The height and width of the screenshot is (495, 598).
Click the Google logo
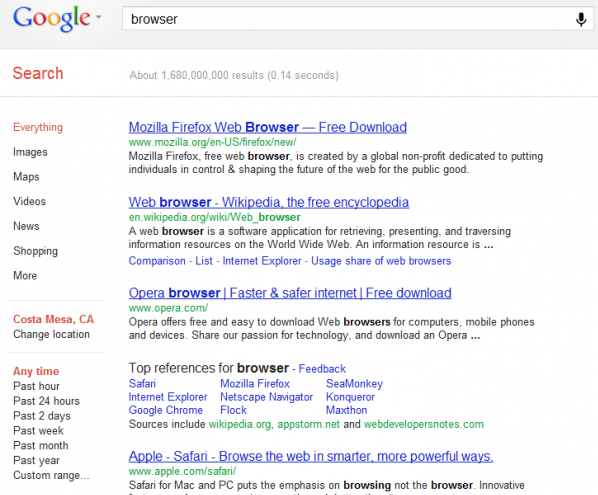[x=52, y=19]
